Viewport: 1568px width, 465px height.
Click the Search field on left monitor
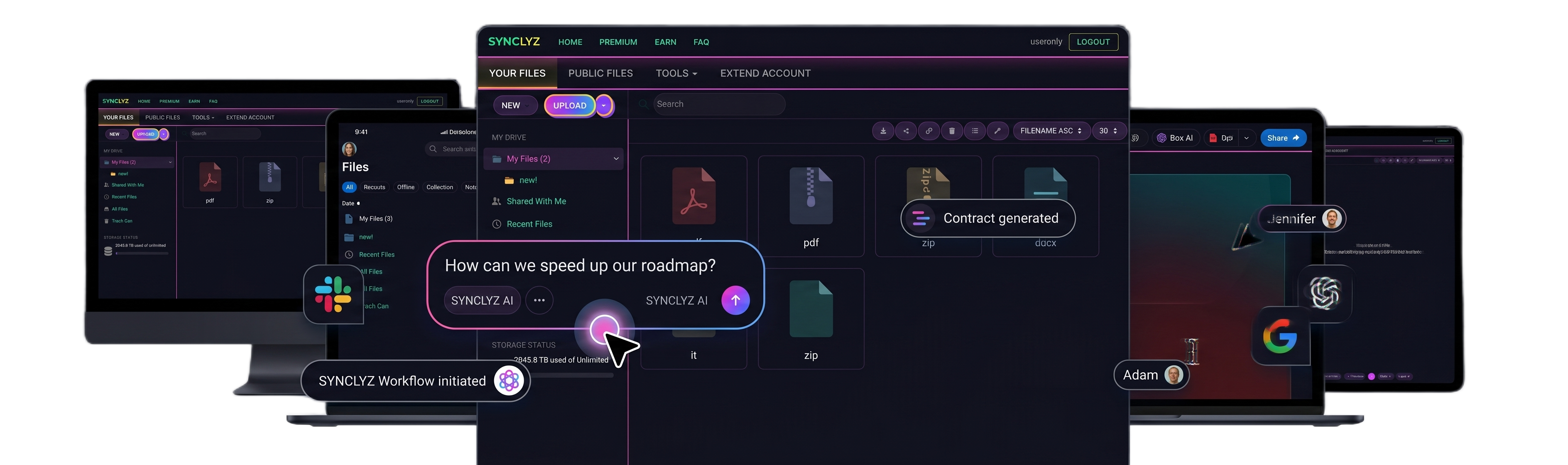[225, 134]
